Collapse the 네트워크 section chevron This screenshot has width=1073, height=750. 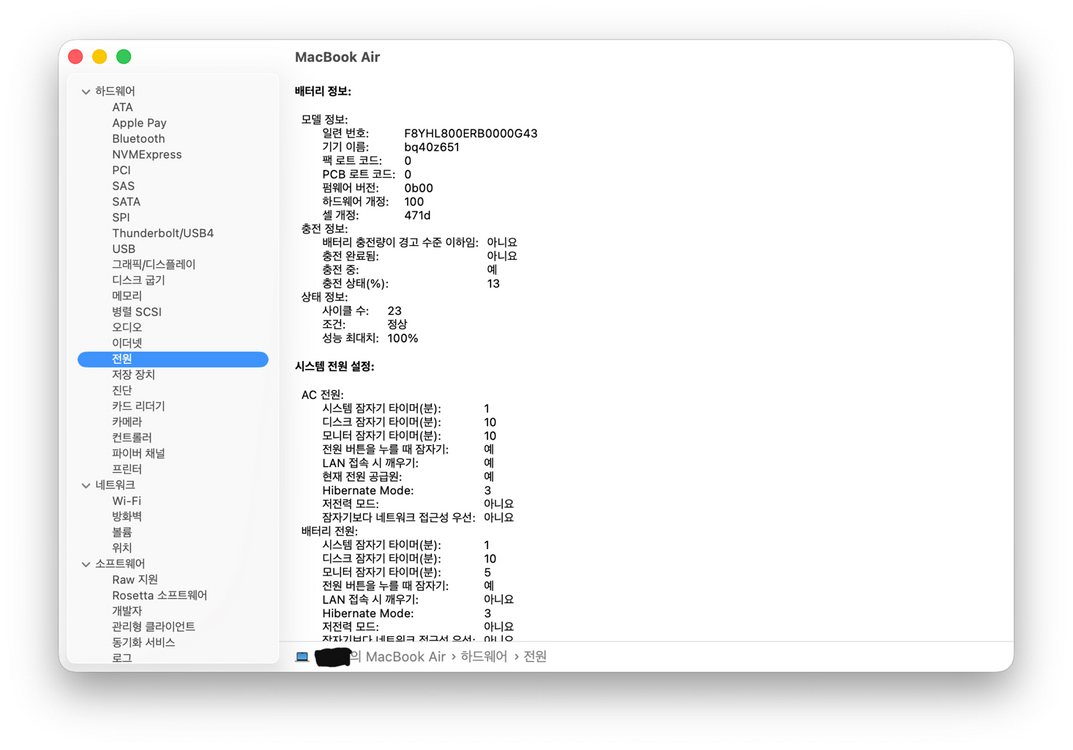coord(86,485)
